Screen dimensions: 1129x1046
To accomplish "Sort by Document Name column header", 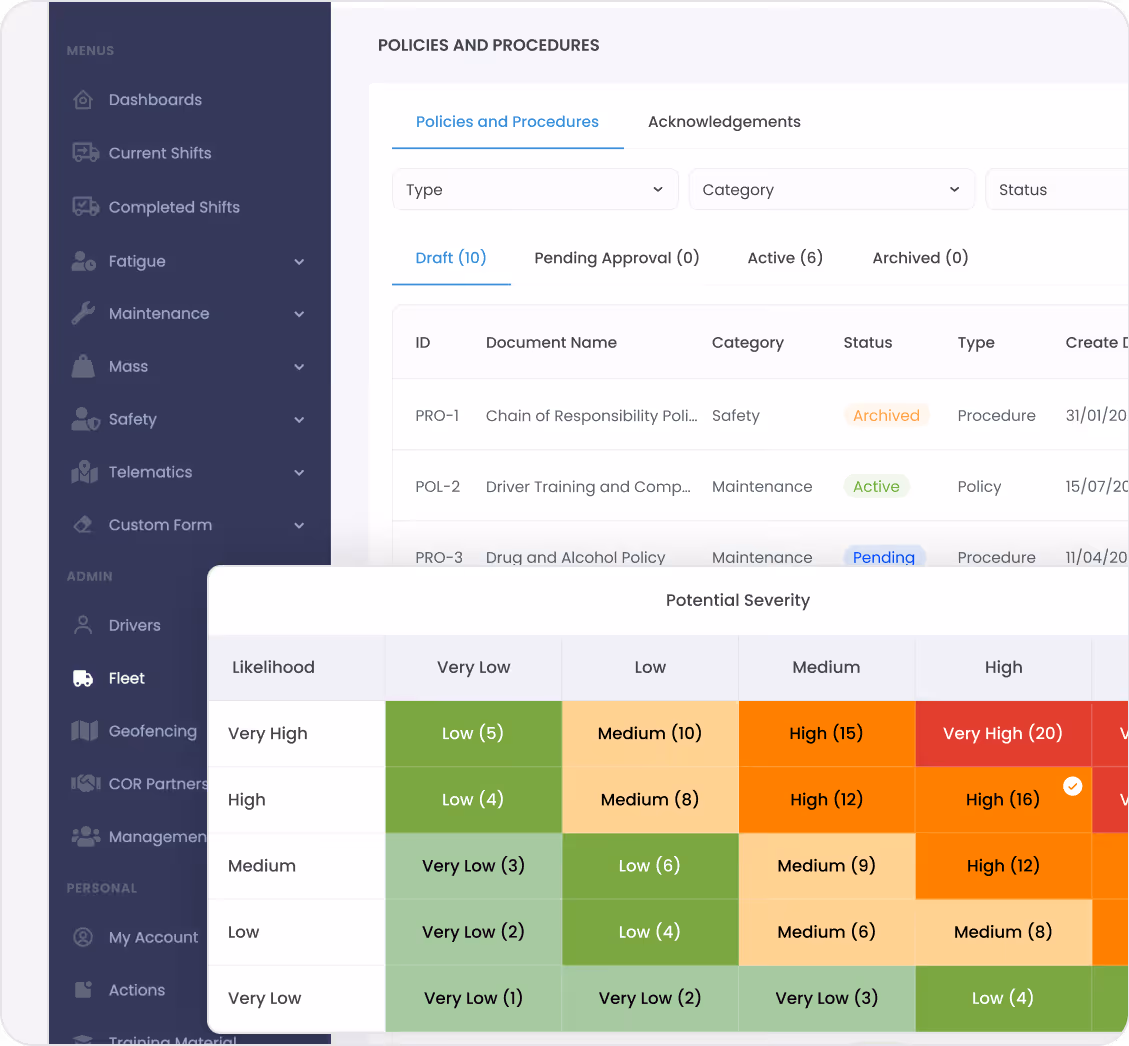I will 551,343.
